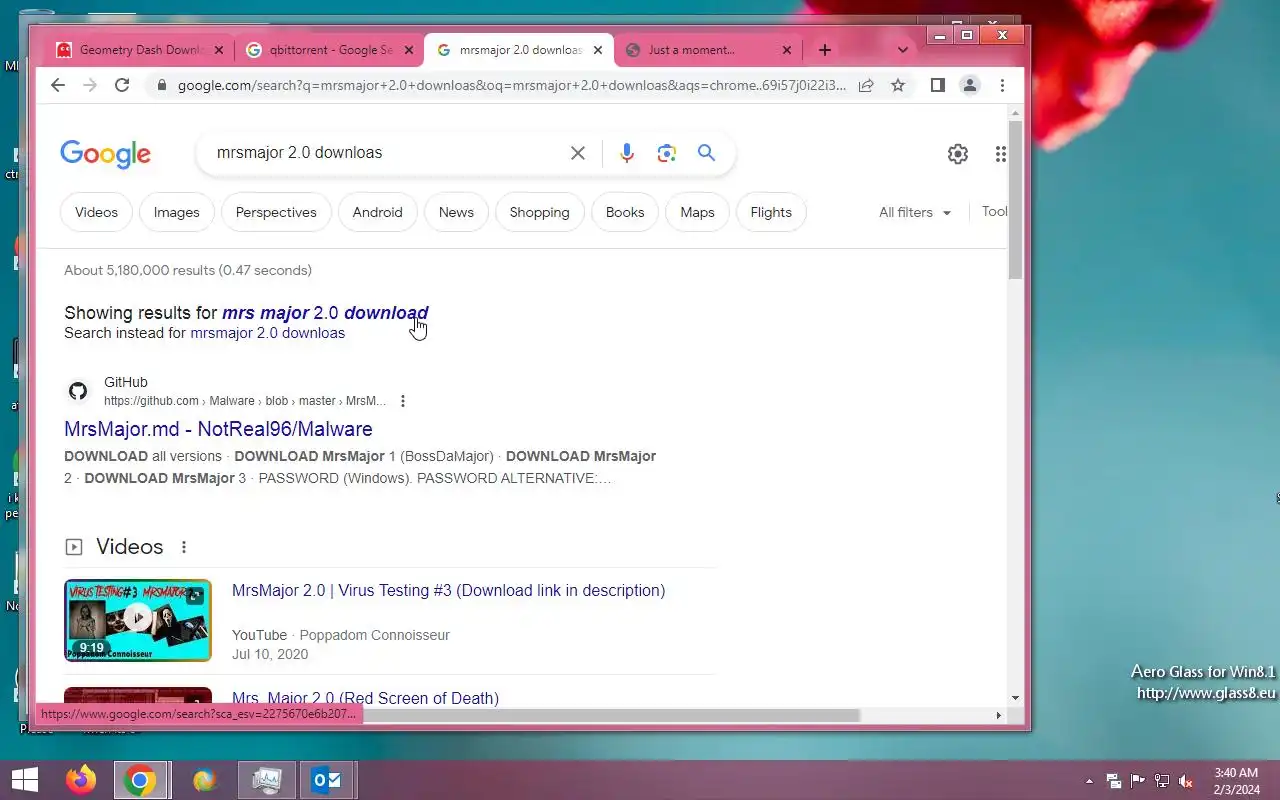The width and height of the screenshot is (1280, 800).
Task: Click the Google logo
Action: pos(105,154)
